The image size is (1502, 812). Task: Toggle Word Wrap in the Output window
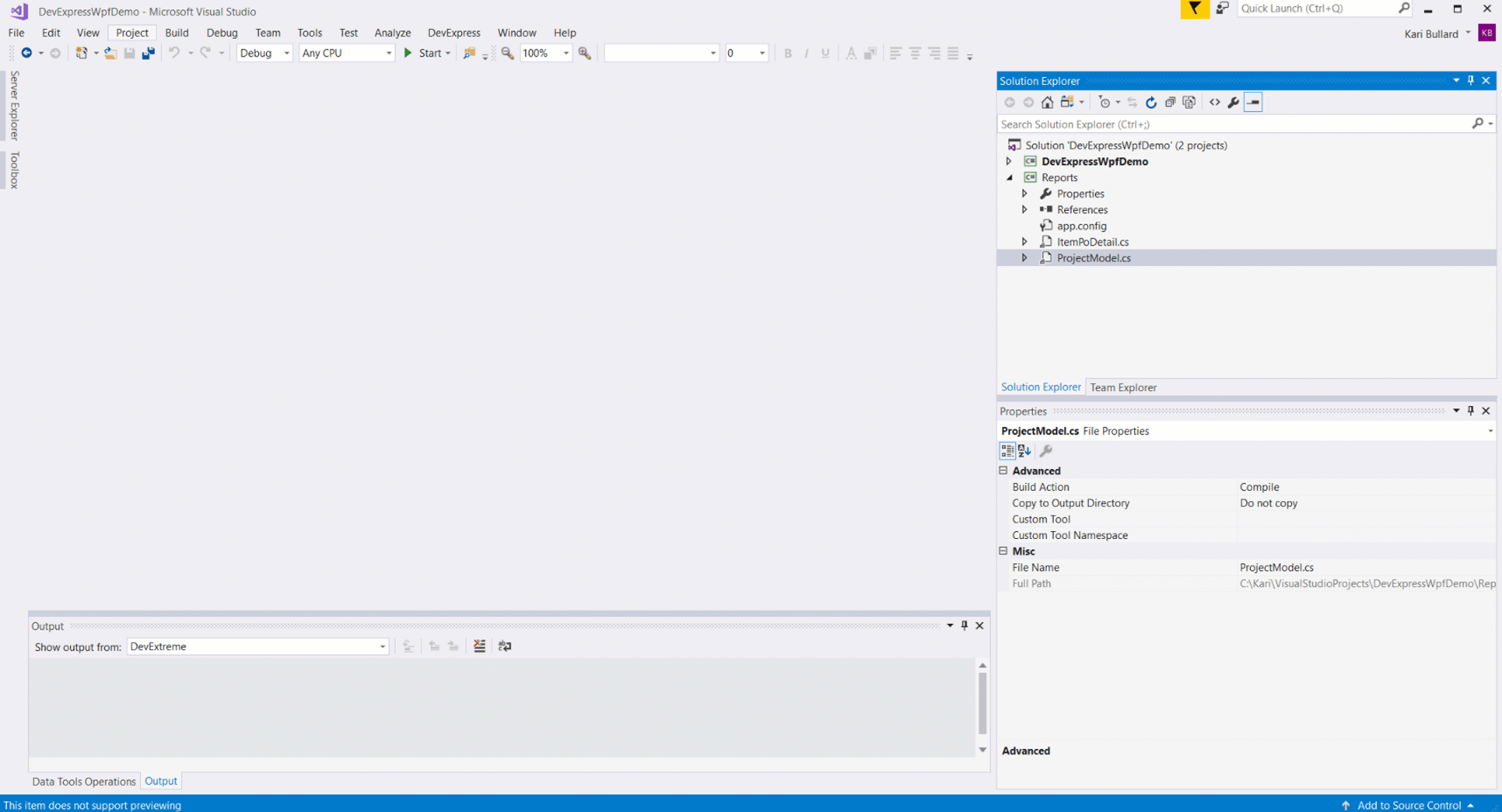pos(505,646)
